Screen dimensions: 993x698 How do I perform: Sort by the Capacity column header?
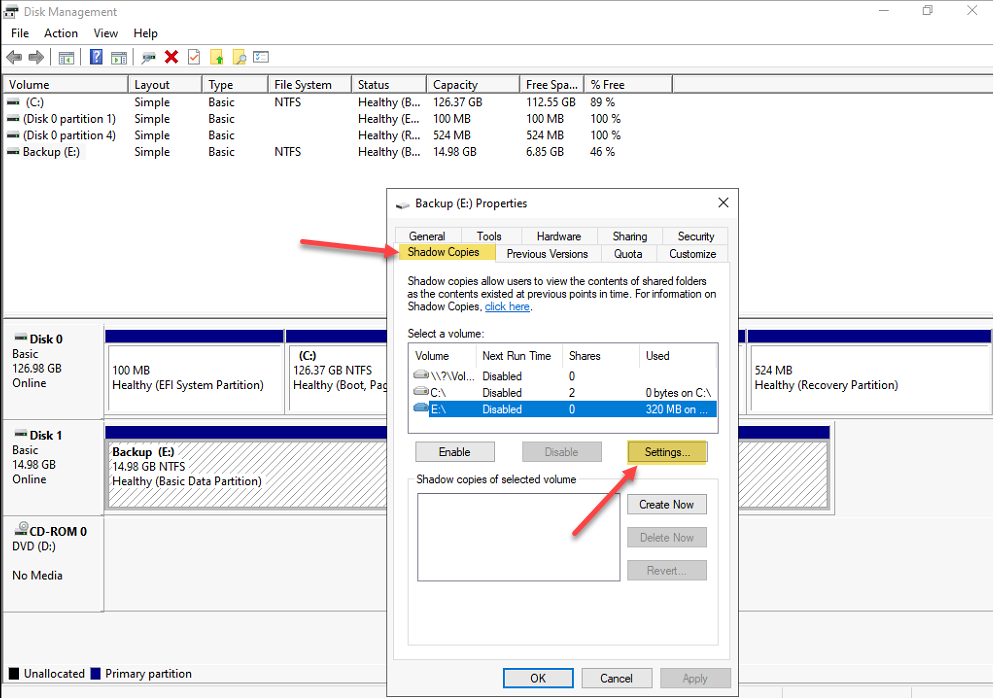tap(472, 84)
